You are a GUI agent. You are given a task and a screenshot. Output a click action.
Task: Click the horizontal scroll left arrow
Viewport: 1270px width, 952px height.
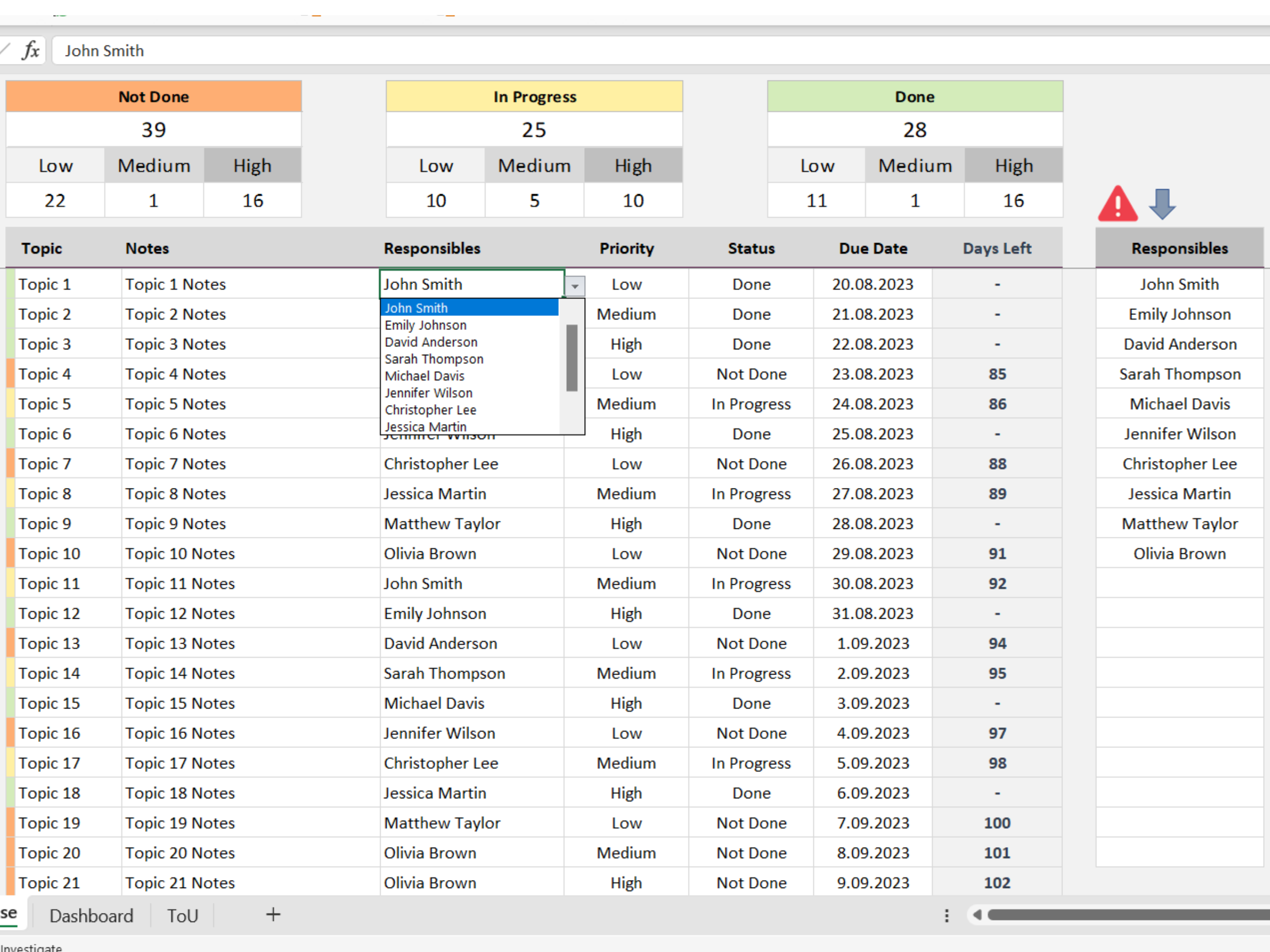[976, 915]
